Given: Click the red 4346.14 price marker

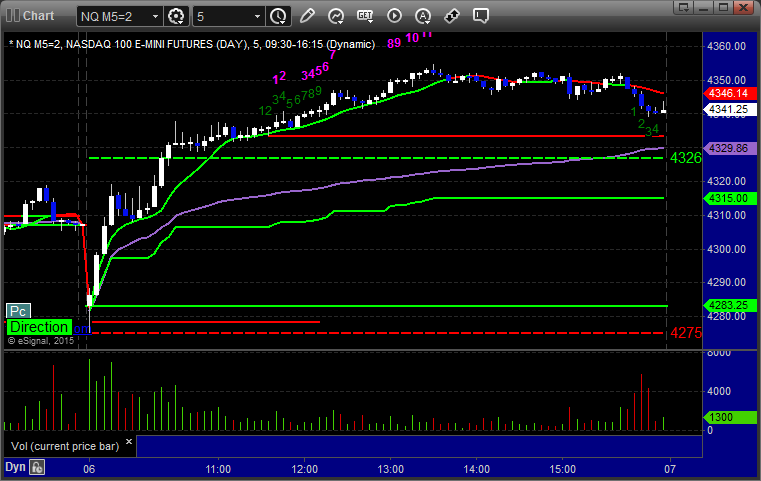Looking at the screenshot, I should coord(729,93).
